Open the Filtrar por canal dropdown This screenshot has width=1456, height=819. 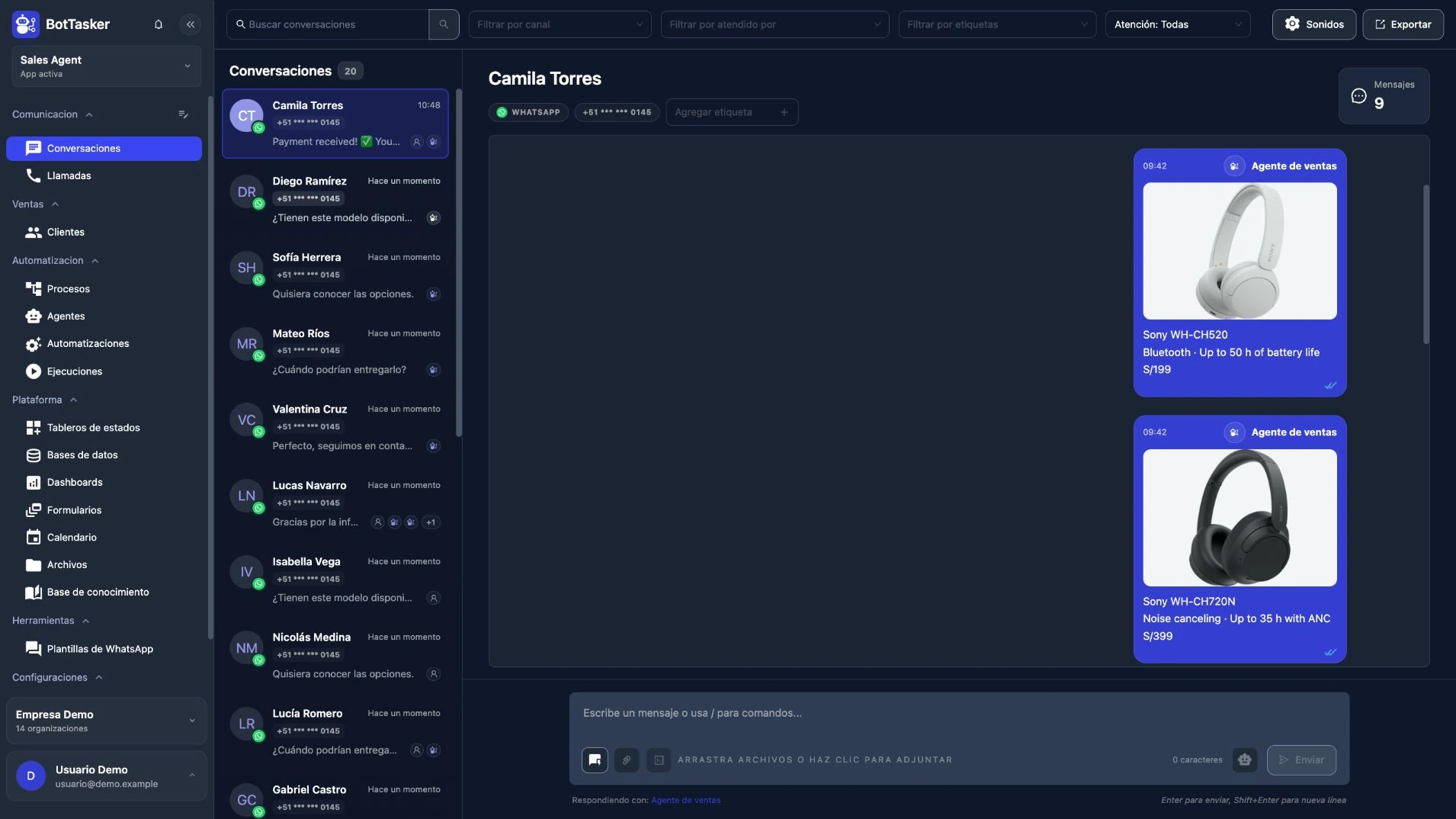(x=560, y=24)
